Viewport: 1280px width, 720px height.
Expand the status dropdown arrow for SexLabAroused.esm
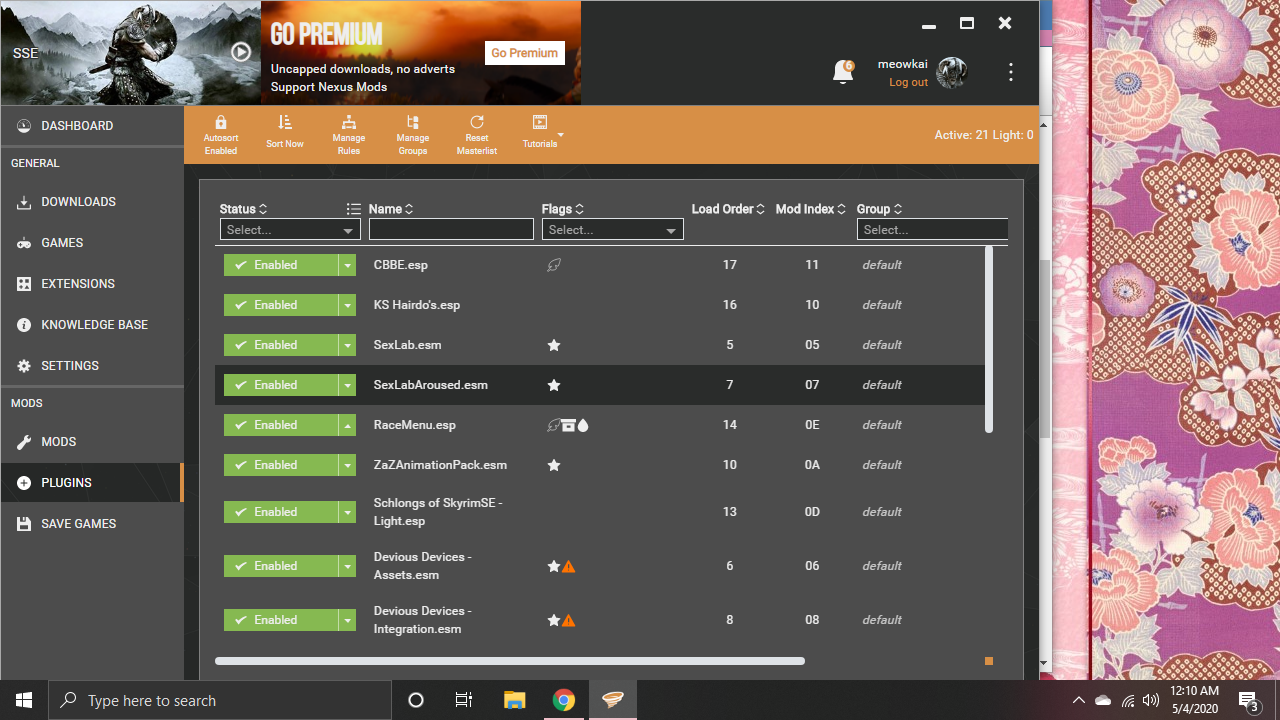click(347, 385)
